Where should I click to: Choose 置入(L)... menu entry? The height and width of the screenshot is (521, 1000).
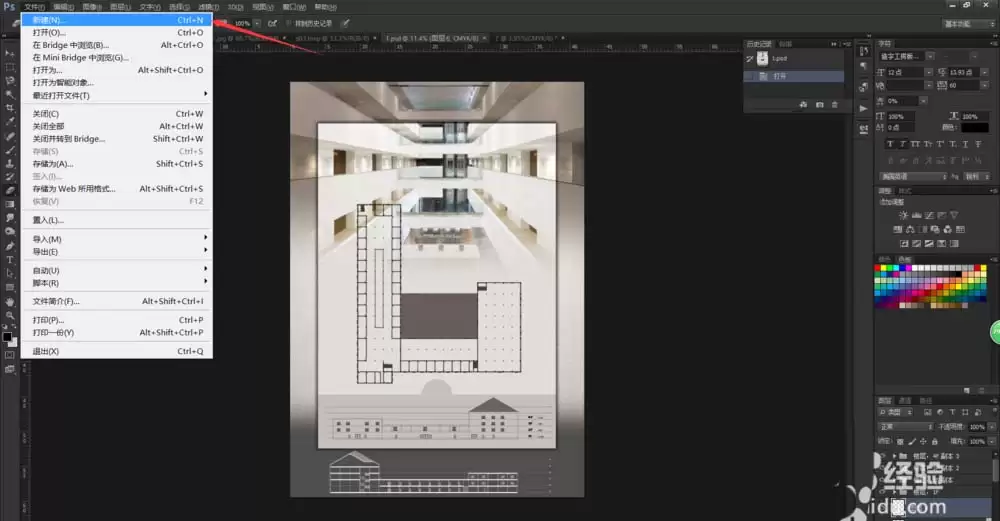click(119, 220)
